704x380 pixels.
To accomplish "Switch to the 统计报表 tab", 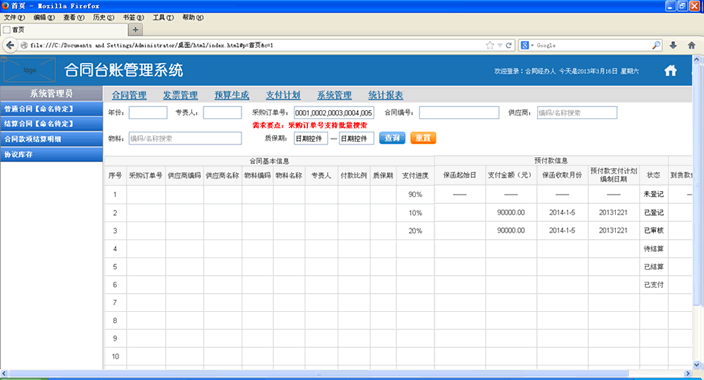I will pos(385,95).
